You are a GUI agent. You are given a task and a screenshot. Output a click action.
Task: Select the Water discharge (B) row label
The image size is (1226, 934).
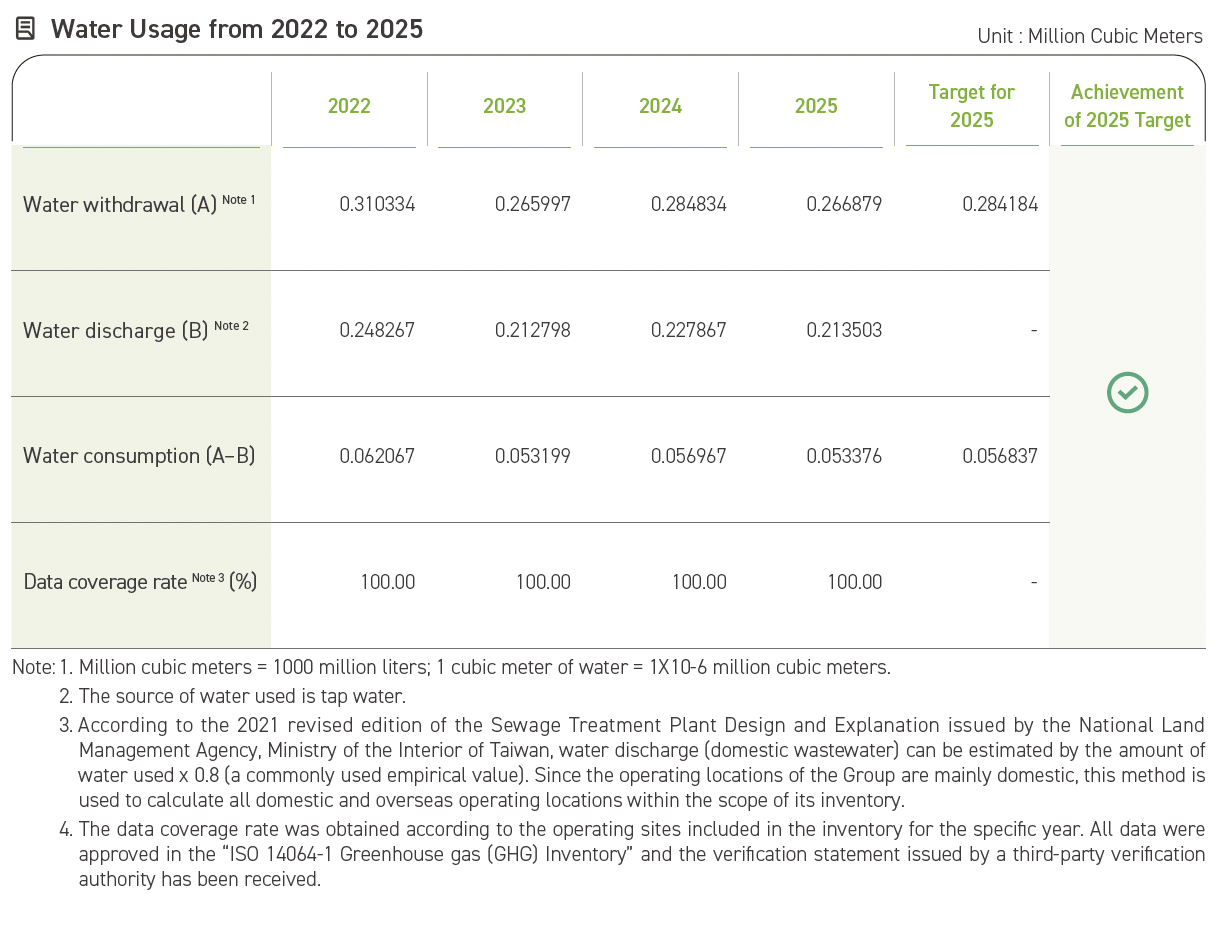135,330
